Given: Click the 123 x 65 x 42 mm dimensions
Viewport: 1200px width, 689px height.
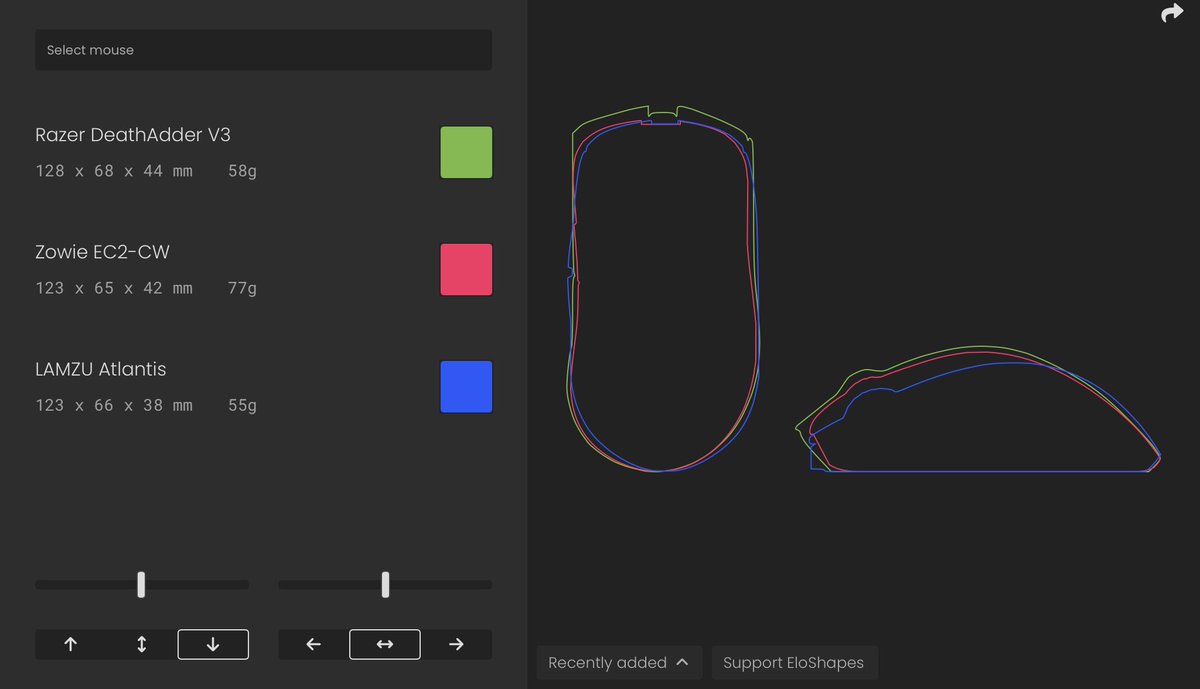Looking at the screenshot, I should pos(114,288).
